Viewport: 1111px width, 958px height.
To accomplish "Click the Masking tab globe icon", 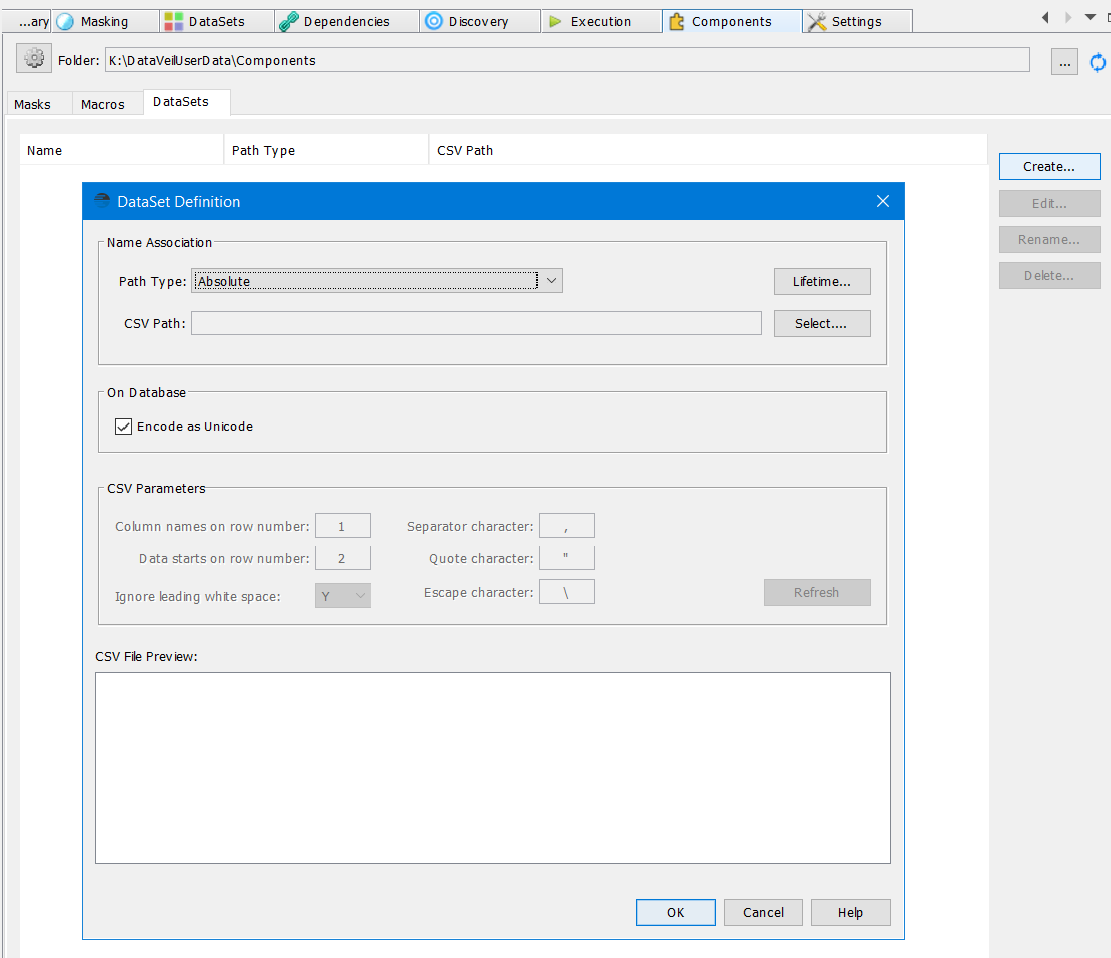I will tap(65, 21).
